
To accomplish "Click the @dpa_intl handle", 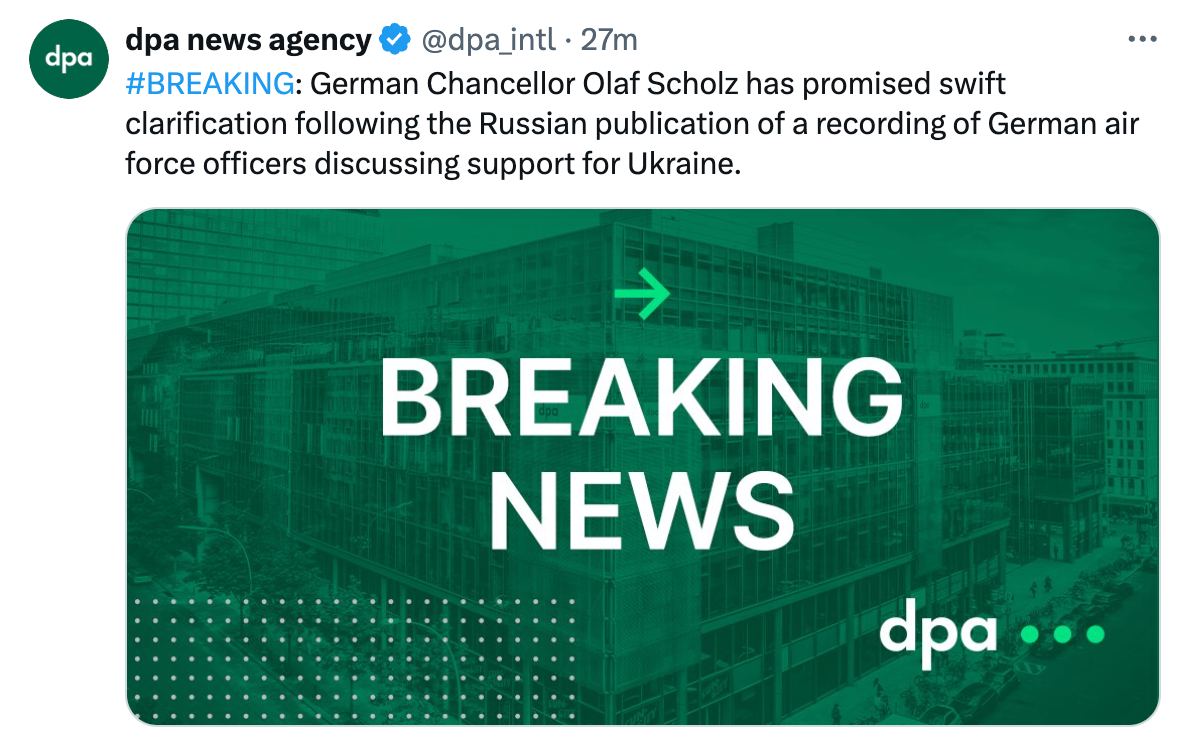I will [x=489, y=40].
